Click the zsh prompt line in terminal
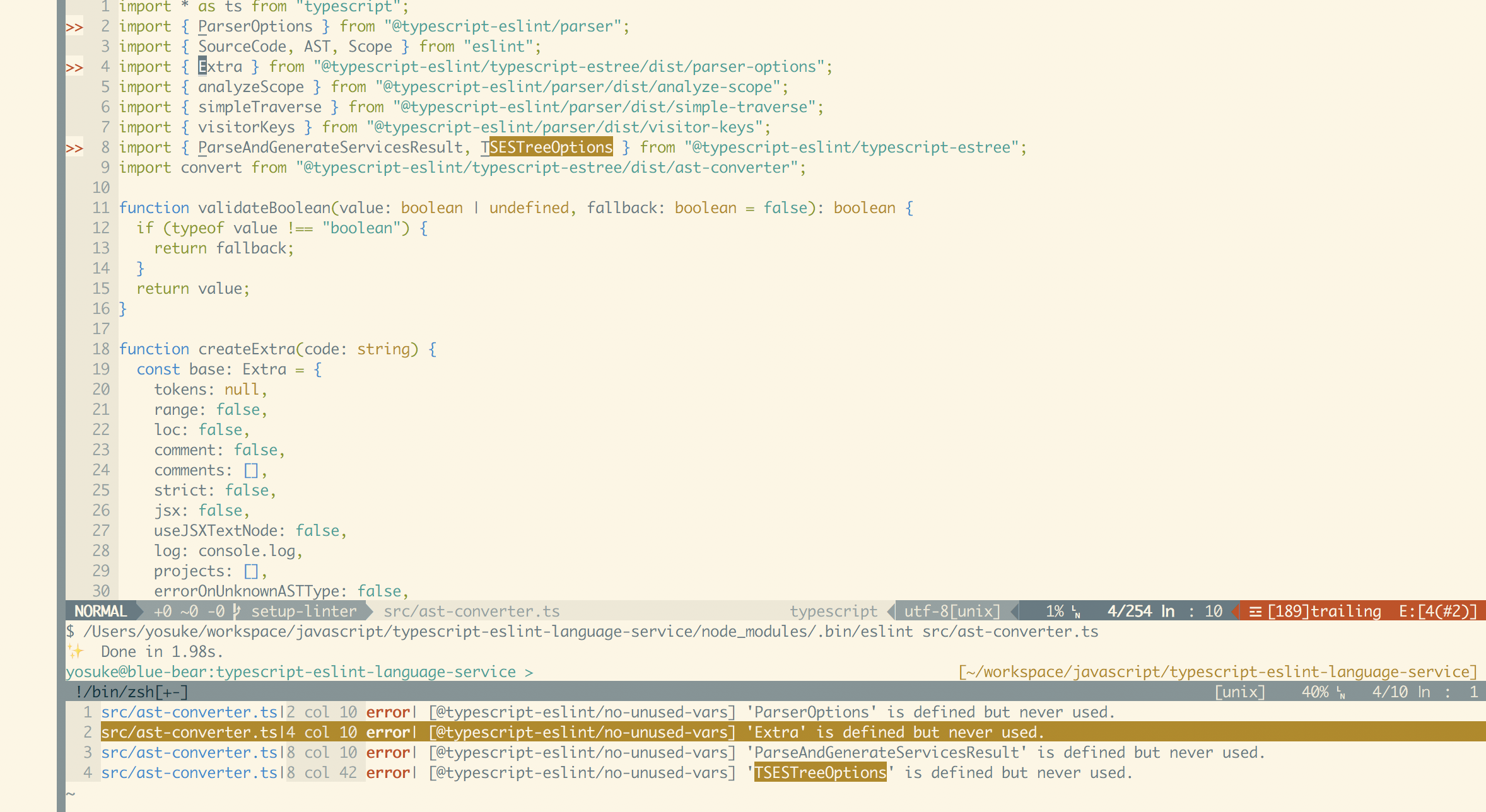Image resolution: width=1486 pixels, height=812 pixels. click(x=299, y=671)
